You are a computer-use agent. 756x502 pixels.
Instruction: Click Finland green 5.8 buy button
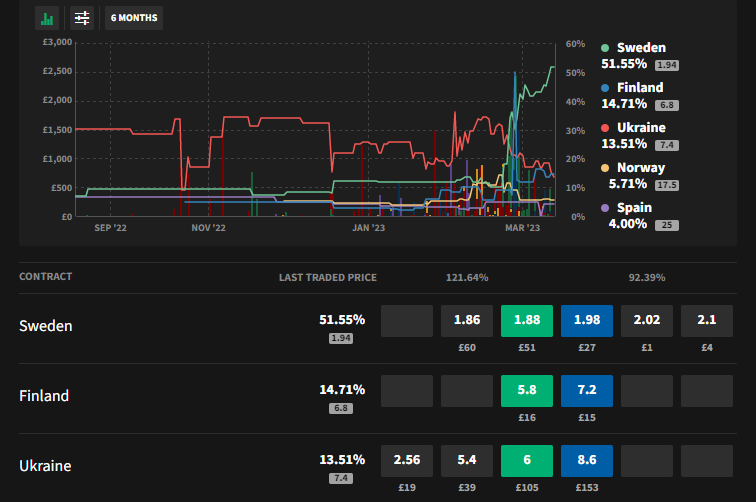click(x=527, y=391)
